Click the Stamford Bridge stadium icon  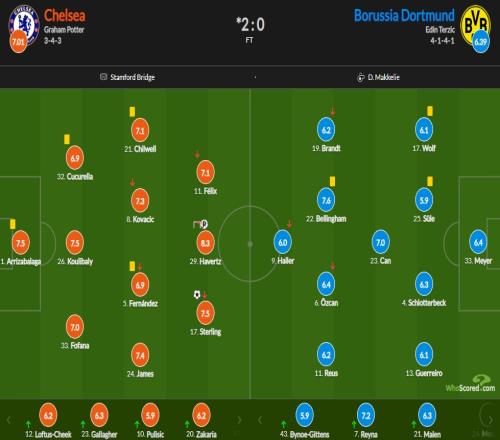coord(103,77)
